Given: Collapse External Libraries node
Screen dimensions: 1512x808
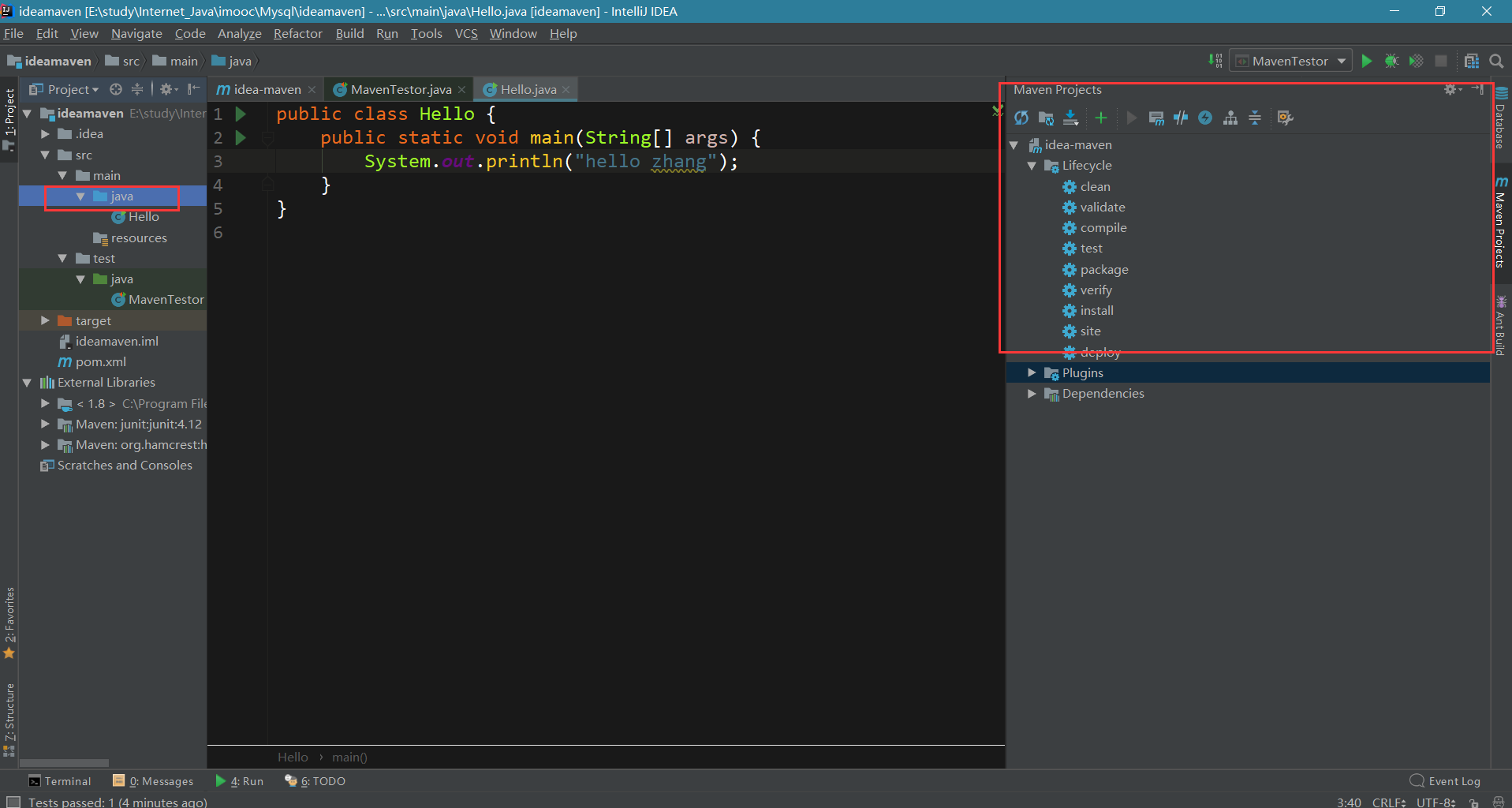Looking at the screenshot, I should (28, 383).
